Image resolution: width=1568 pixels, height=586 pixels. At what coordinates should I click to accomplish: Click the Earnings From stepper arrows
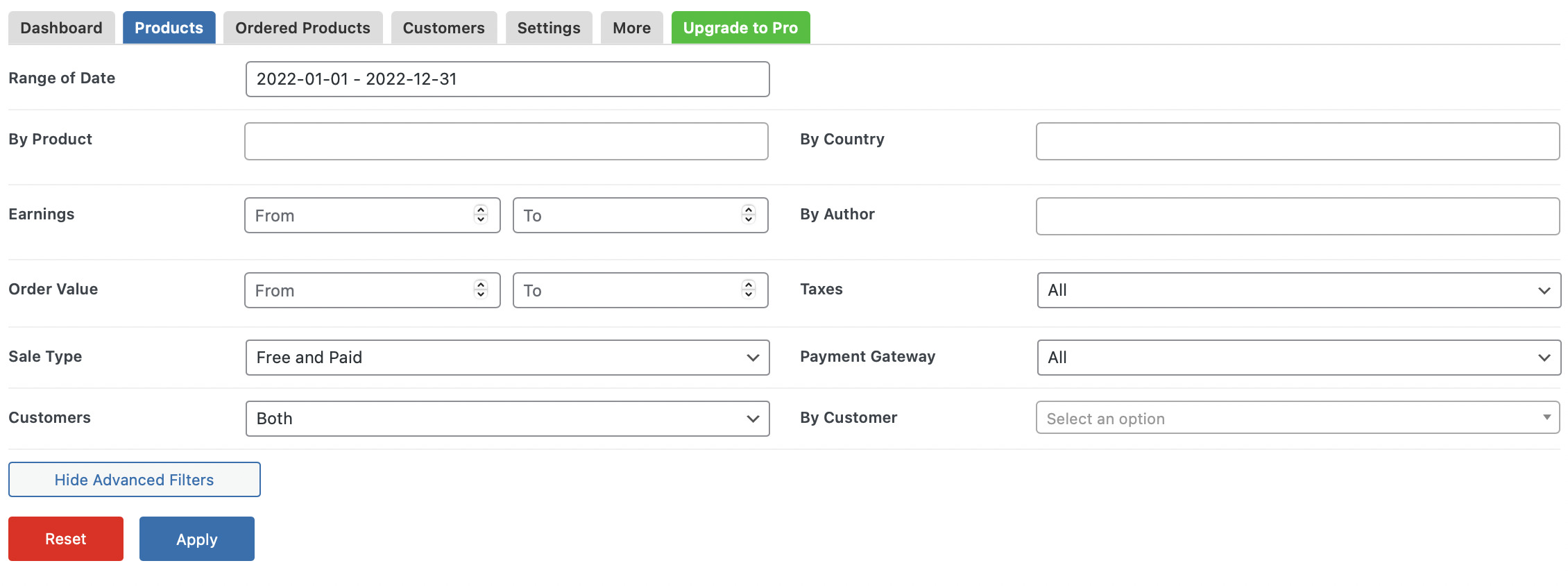point(481,215)
